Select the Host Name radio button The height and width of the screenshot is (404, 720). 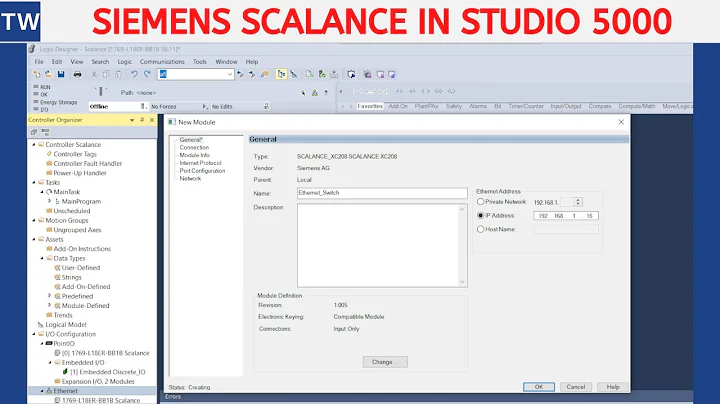480,229
